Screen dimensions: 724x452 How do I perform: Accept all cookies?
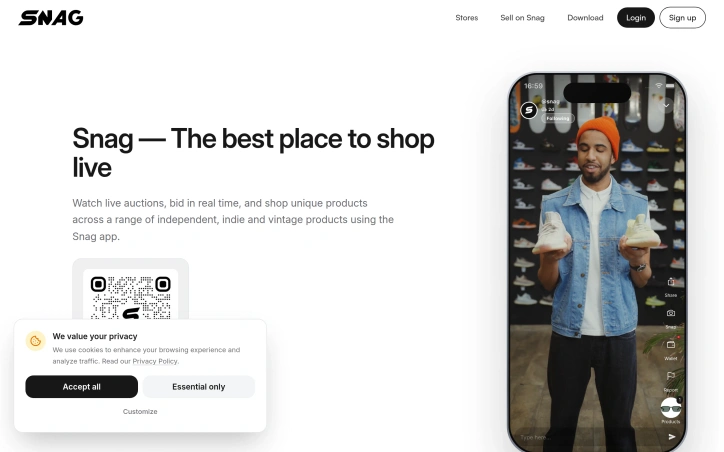(x=82, y=387)
